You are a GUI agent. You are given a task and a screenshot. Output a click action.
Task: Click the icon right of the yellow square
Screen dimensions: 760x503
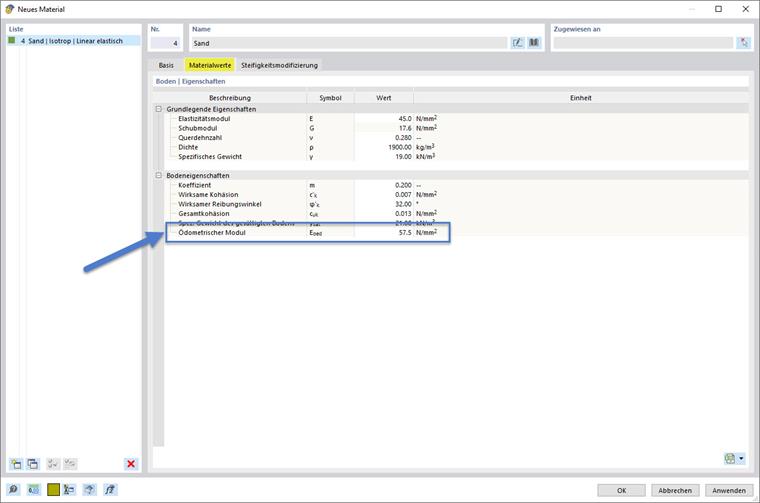point(69,489)
